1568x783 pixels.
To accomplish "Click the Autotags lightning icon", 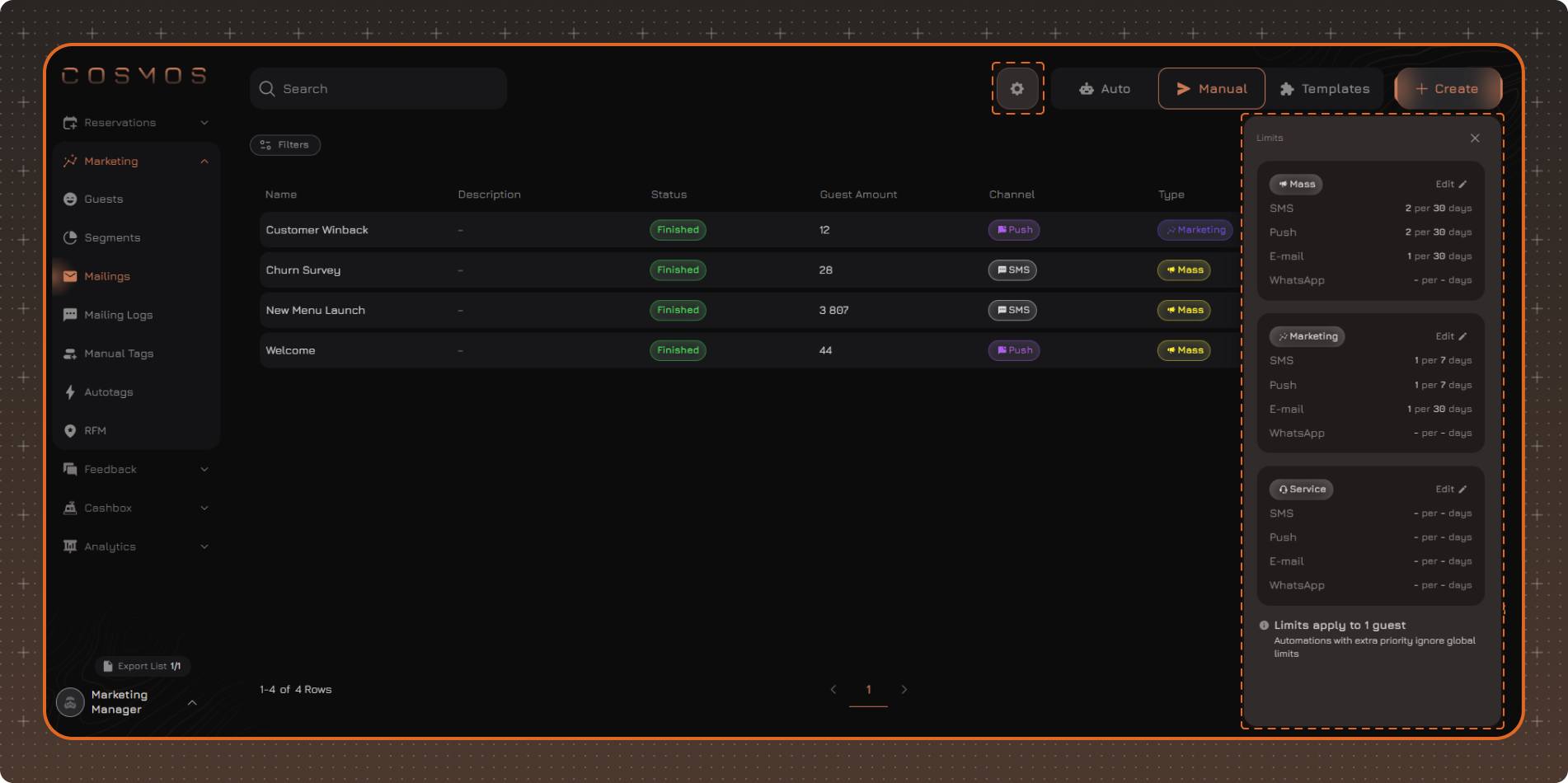I will tap(70, 392).
